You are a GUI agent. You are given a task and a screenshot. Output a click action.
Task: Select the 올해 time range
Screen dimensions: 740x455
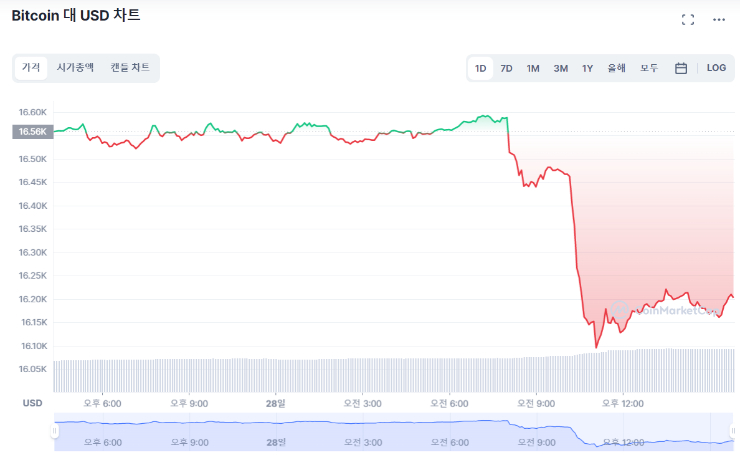pos(616,68)
